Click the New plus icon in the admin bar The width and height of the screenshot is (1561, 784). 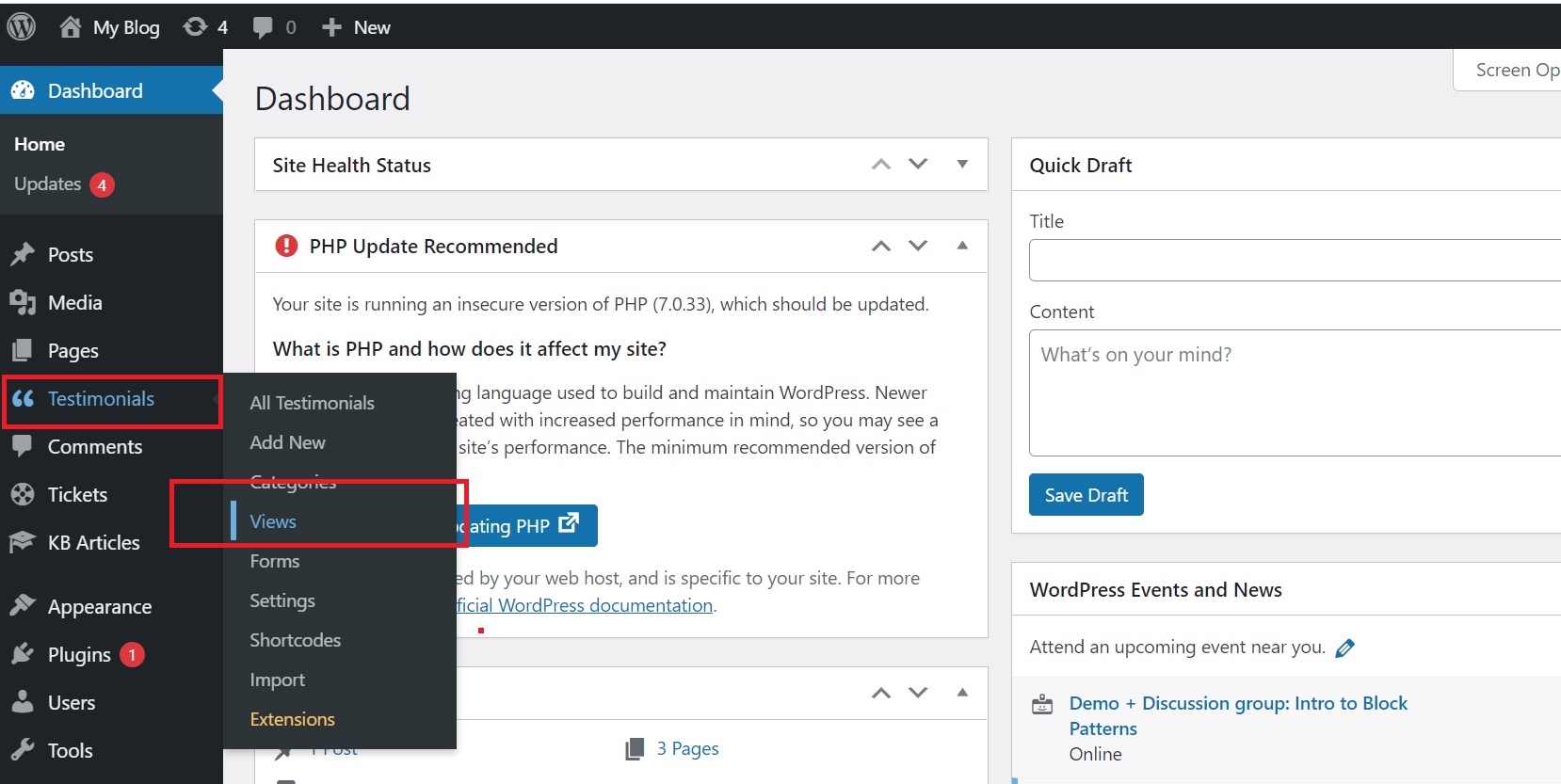click(x=331, y=28)
